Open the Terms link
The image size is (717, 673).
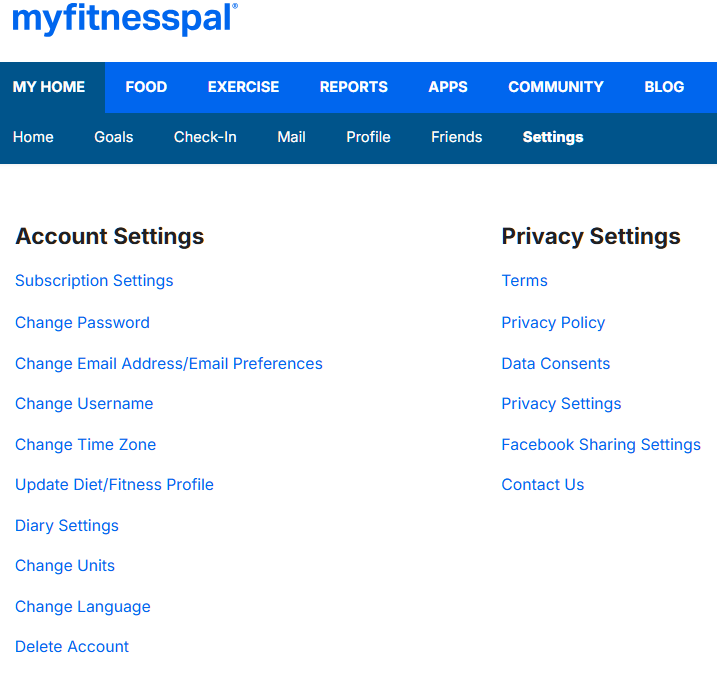(x=524, y=281)
